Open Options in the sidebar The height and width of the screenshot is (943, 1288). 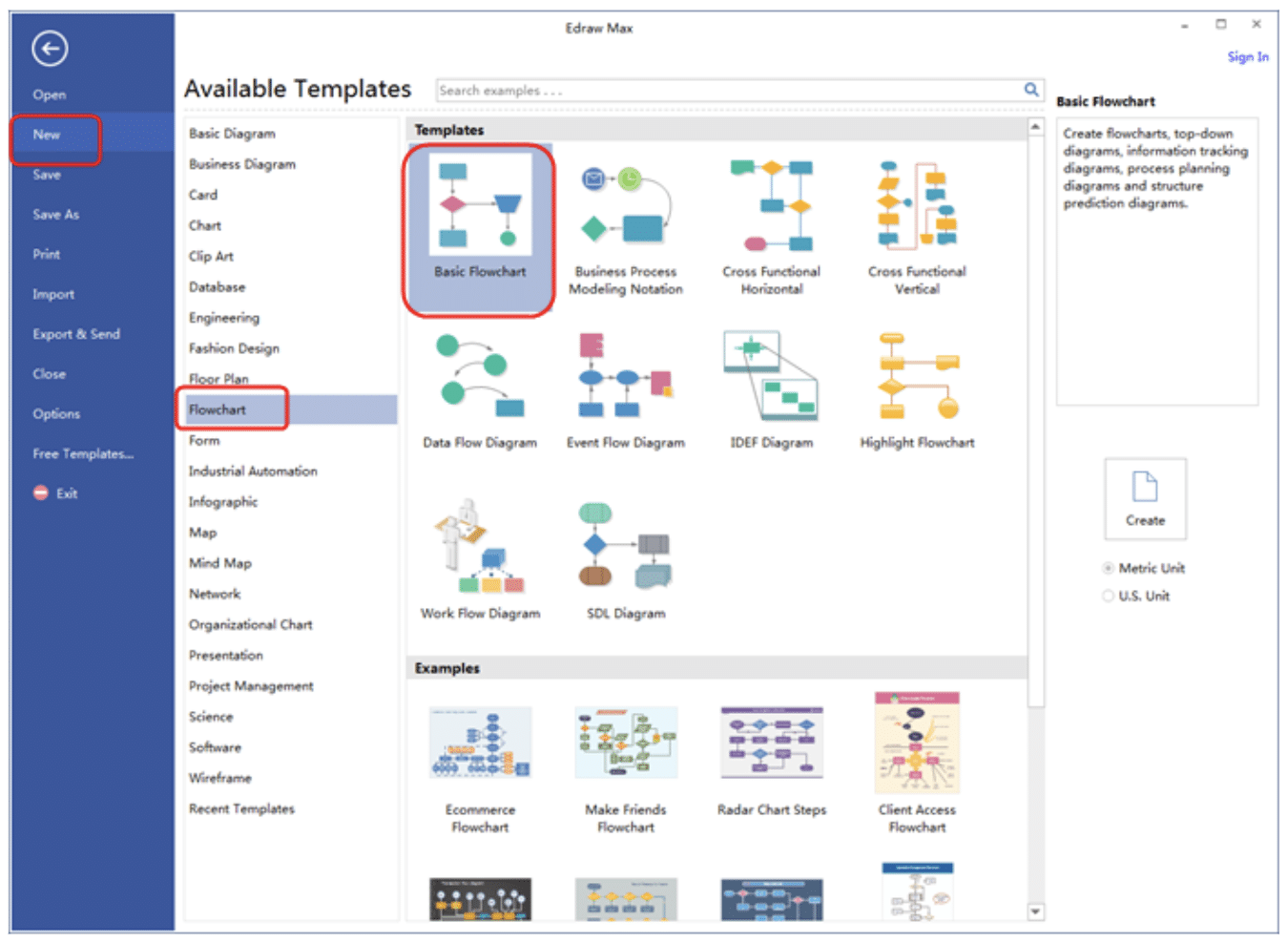tap(56, 414)
